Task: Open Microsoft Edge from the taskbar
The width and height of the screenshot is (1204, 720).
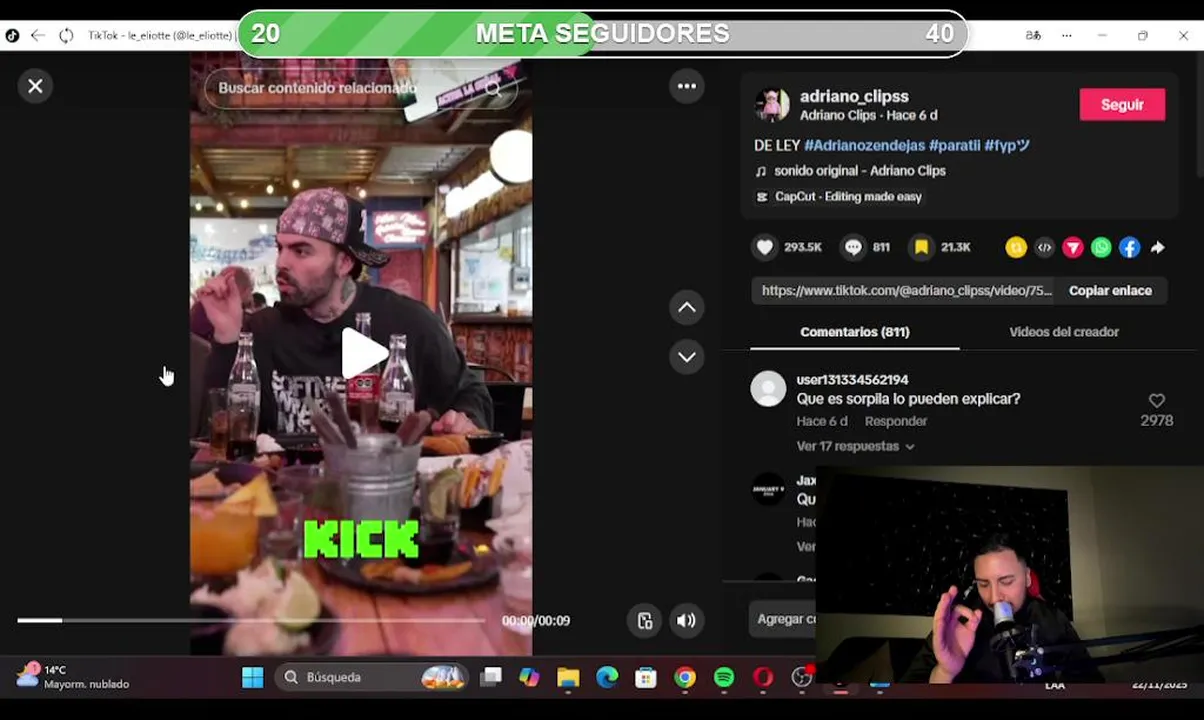Action: (607, 678)
